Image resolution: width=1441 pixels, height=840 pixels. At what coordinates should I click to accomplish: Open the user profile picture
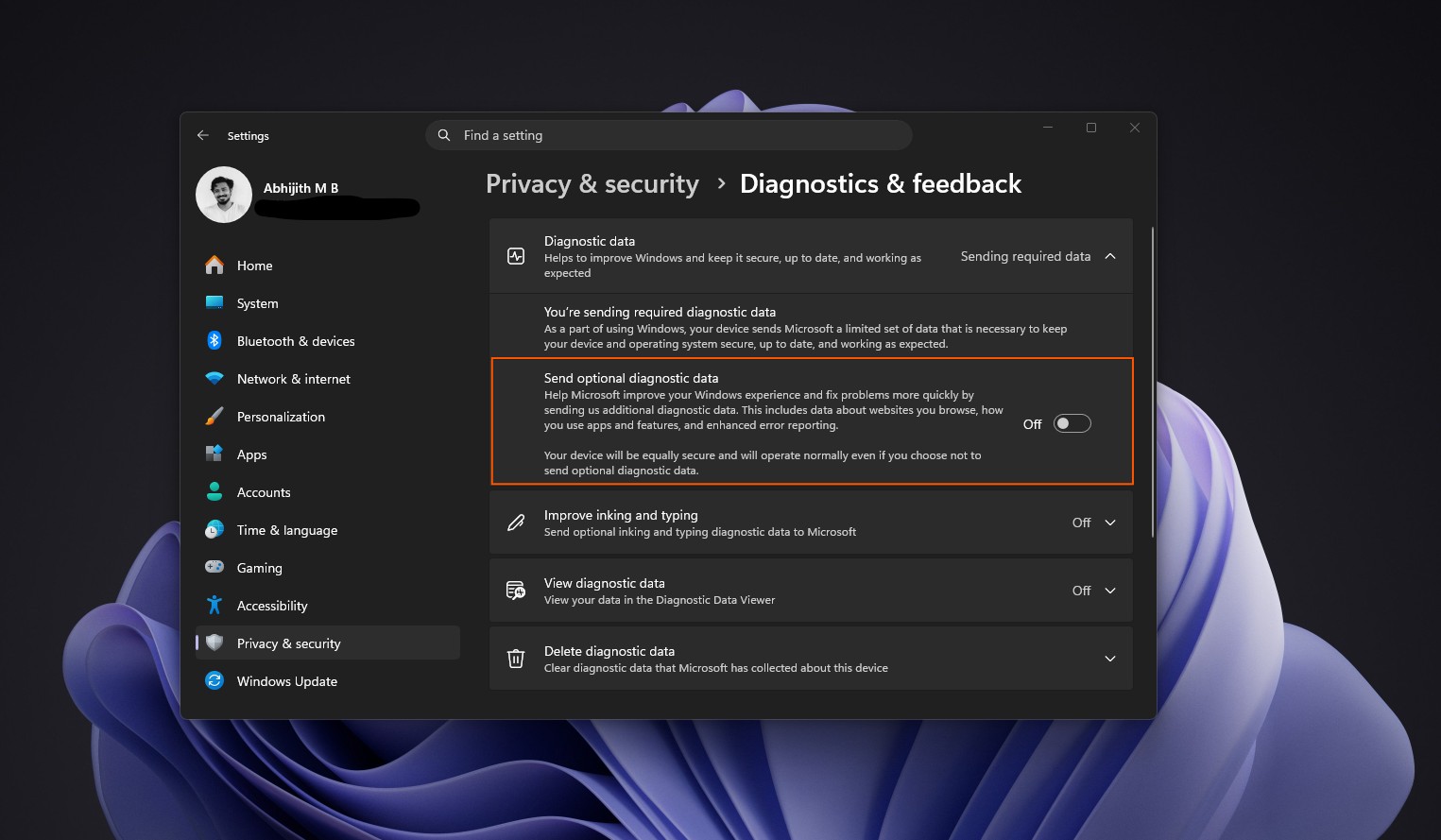[x=224, y=195]
